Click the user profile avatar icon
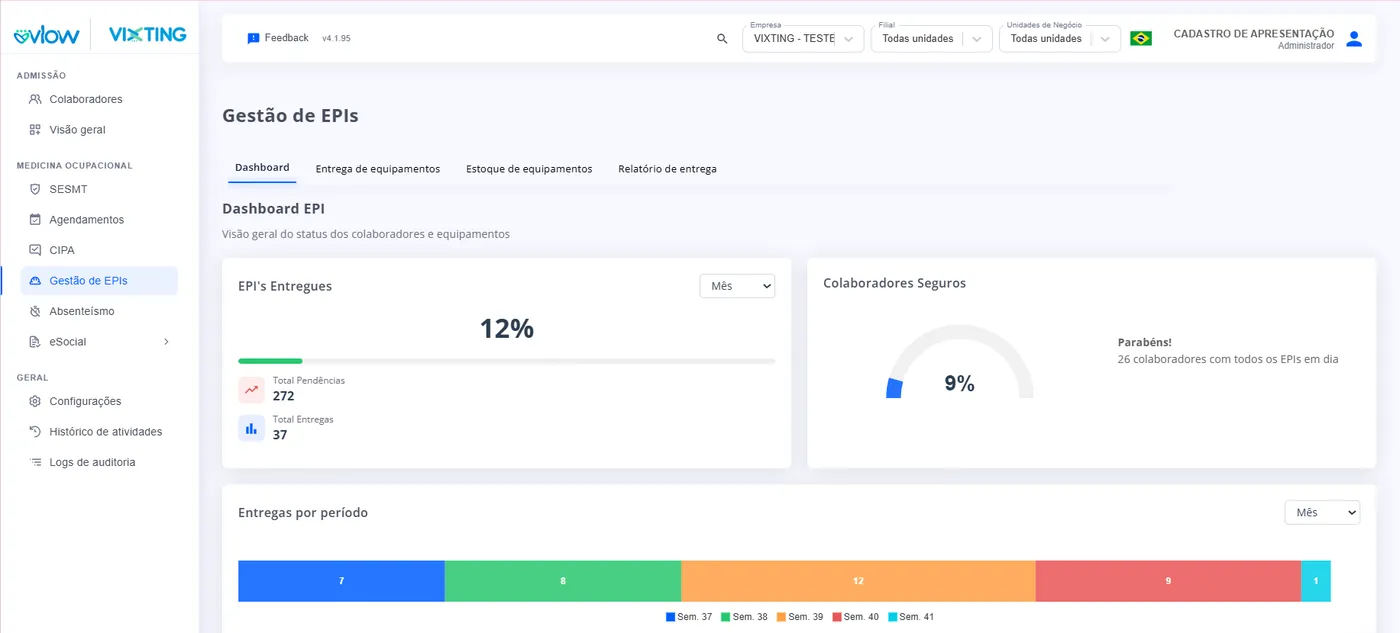Screen dimensions: 1400x633 (1354, 39)
